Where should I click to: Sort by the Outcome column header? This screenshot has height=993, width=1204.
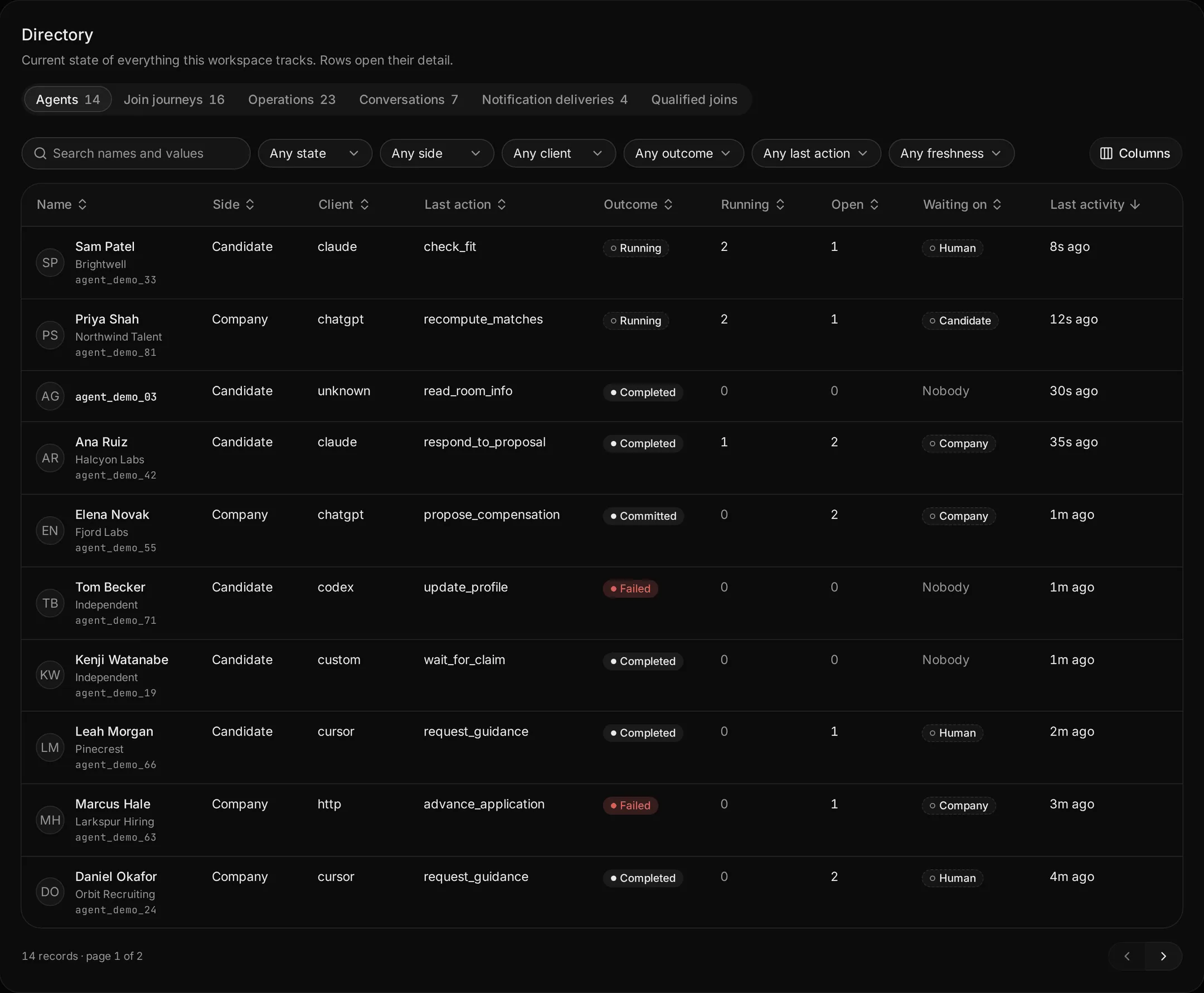(x=638, y=204)
